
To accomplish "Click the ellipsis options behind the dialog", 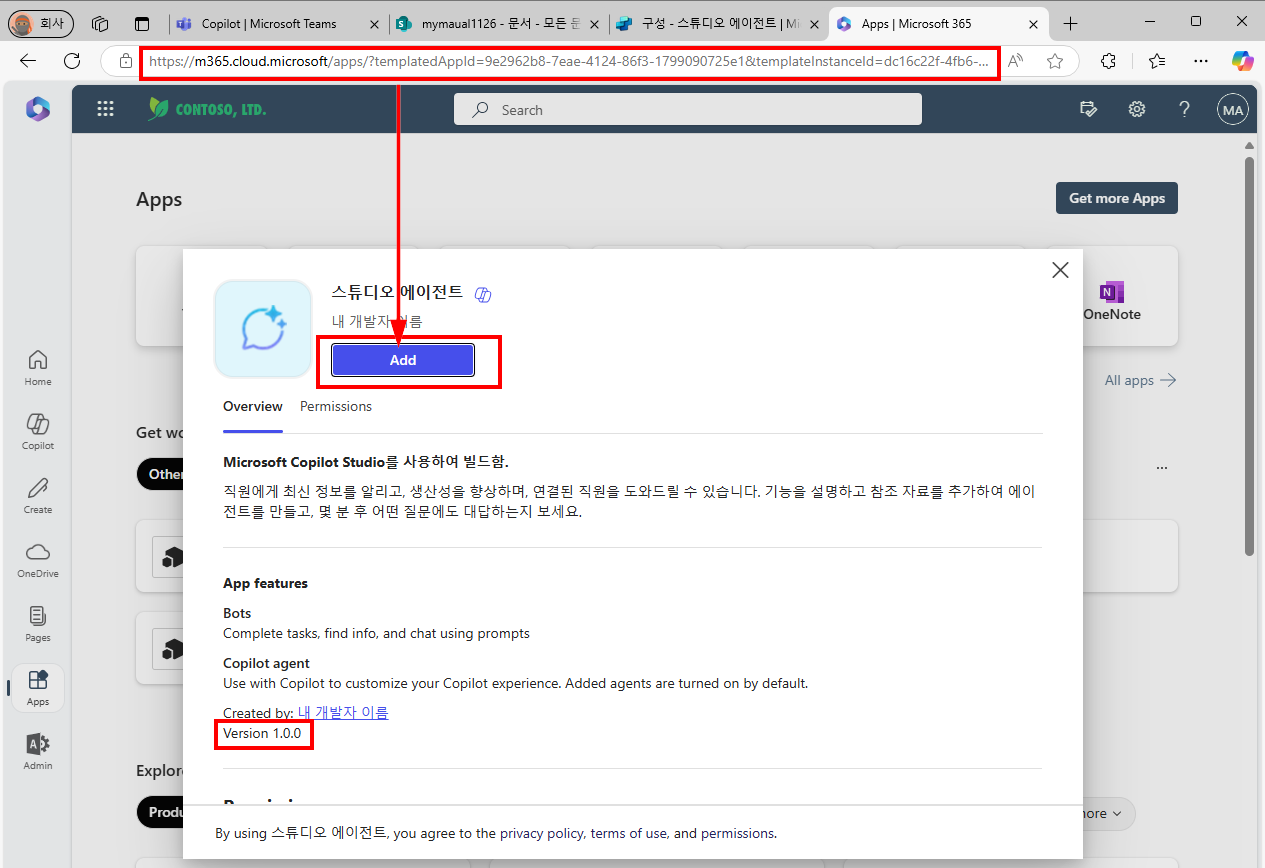I will 1162,467.
